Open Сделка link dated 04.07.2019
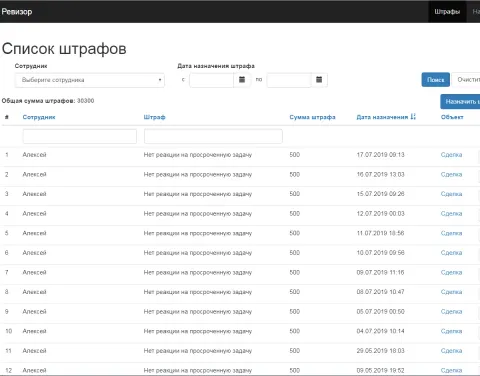The width and height of the screenshot is (480, 376). pyautogui.click(x=451, y=331)
